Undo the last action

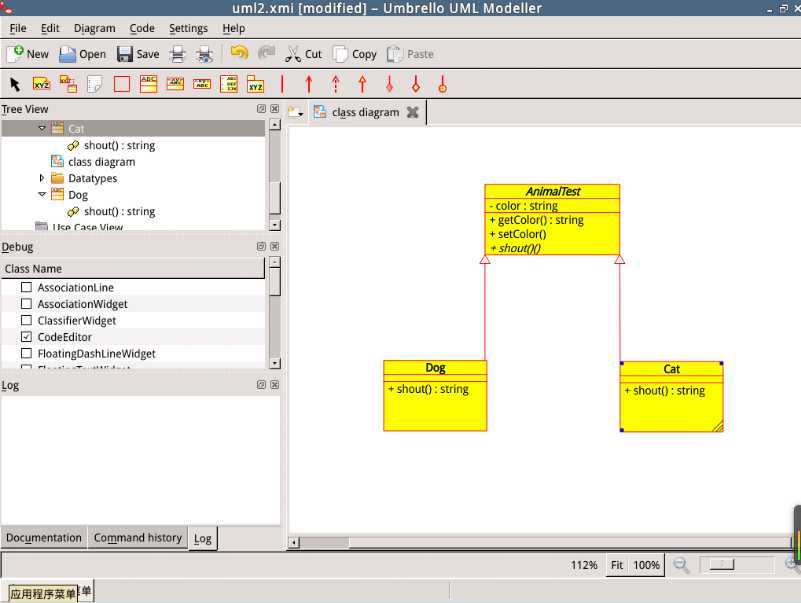point(239,53)
